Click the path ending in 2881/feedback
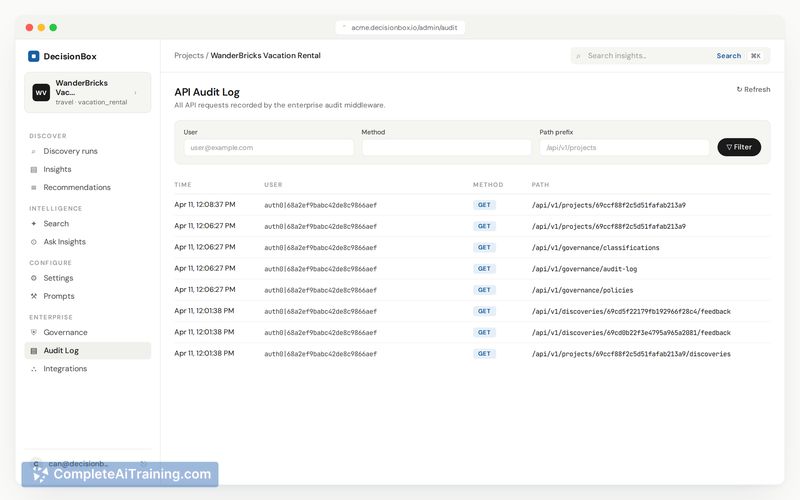 click(631, 333)
